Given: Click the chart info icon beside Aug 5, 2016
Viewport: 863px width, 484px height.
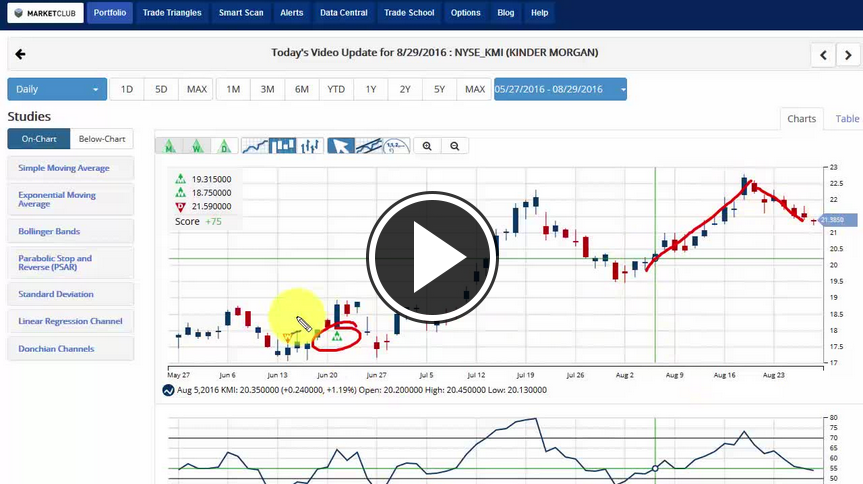Looking at the screenshot, I should pos(168,390).
